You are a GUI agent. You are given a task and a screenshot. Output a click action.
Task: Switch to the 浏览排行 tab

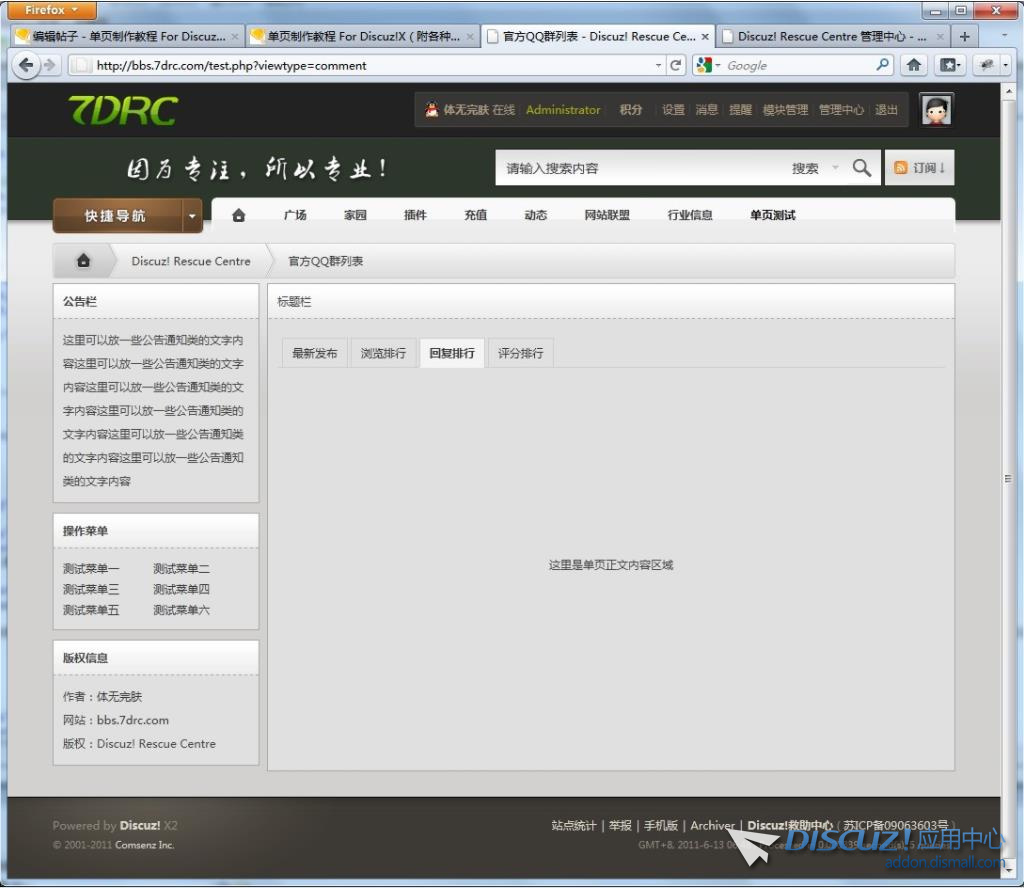(383, 353)
